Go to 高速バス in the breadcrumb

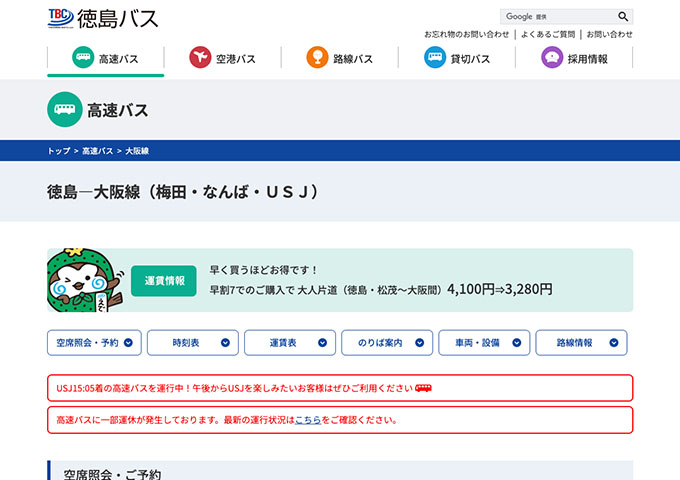[x=98, y=151]
